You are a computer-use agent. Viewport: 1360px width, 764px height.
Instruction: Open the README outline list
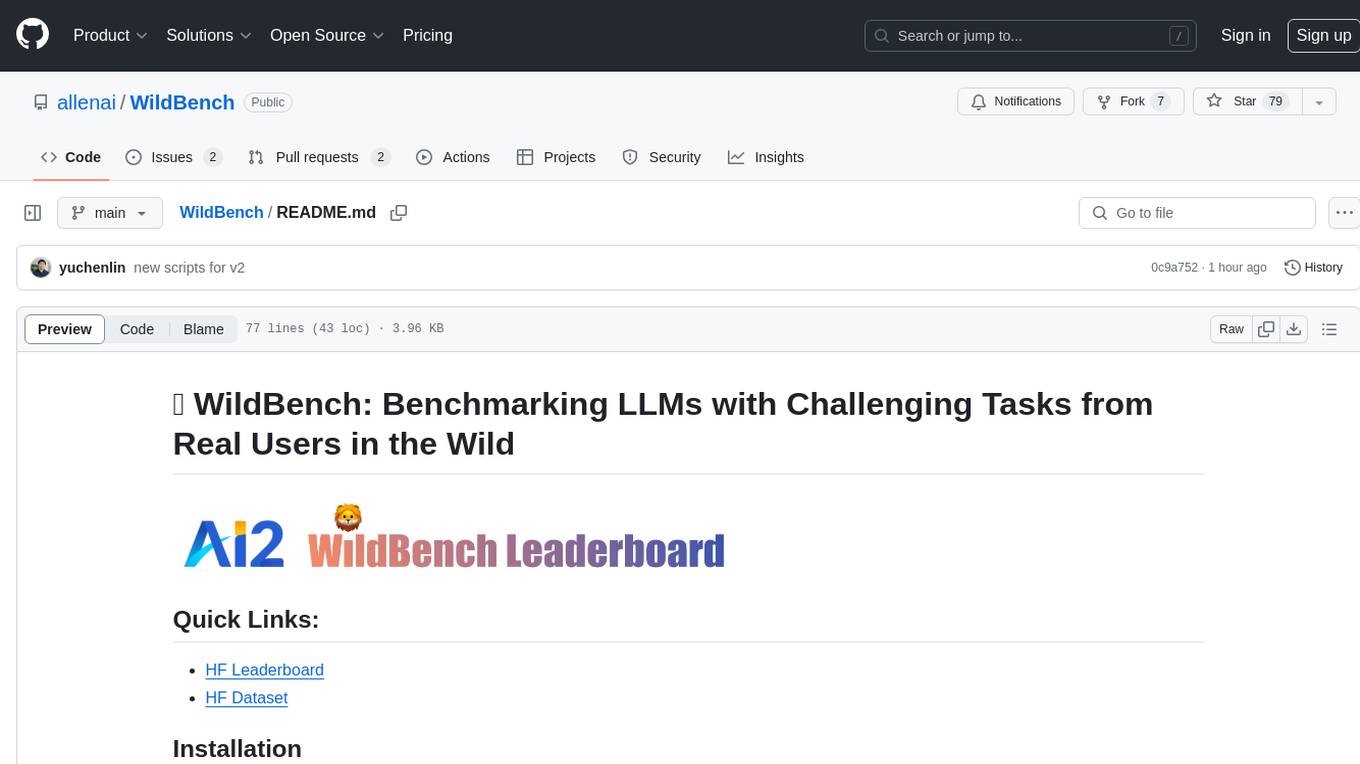pos(1329,329)
